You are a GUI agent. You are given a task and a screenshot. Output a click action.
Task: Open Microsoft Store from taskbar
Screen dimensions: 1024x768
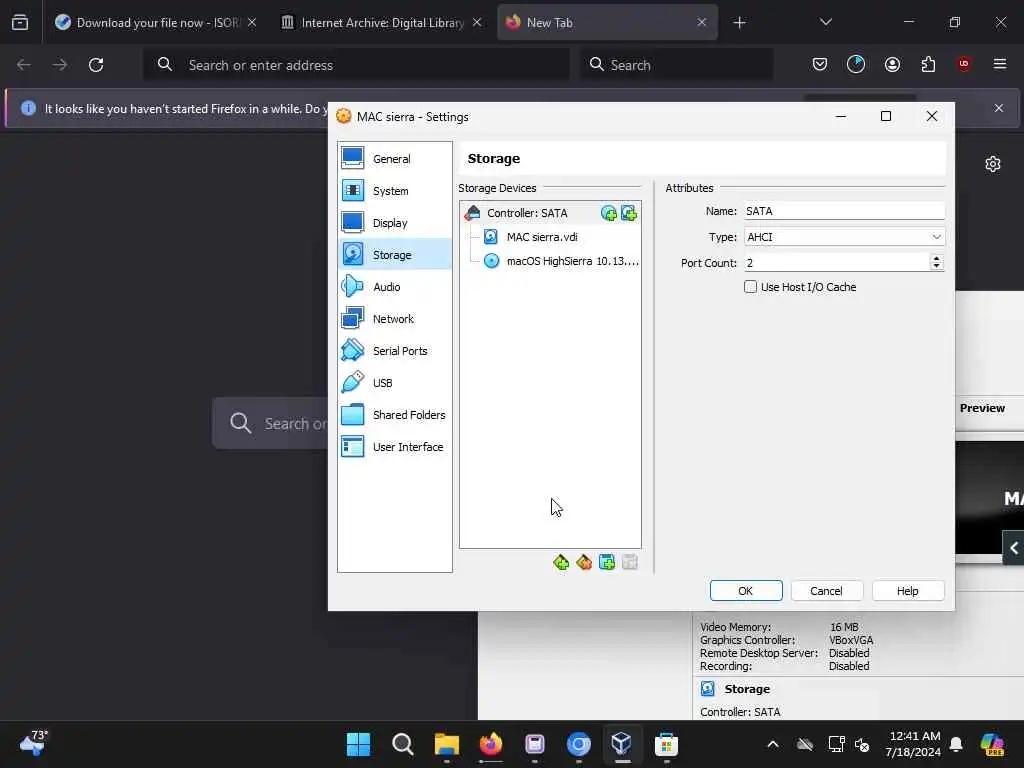666,744
